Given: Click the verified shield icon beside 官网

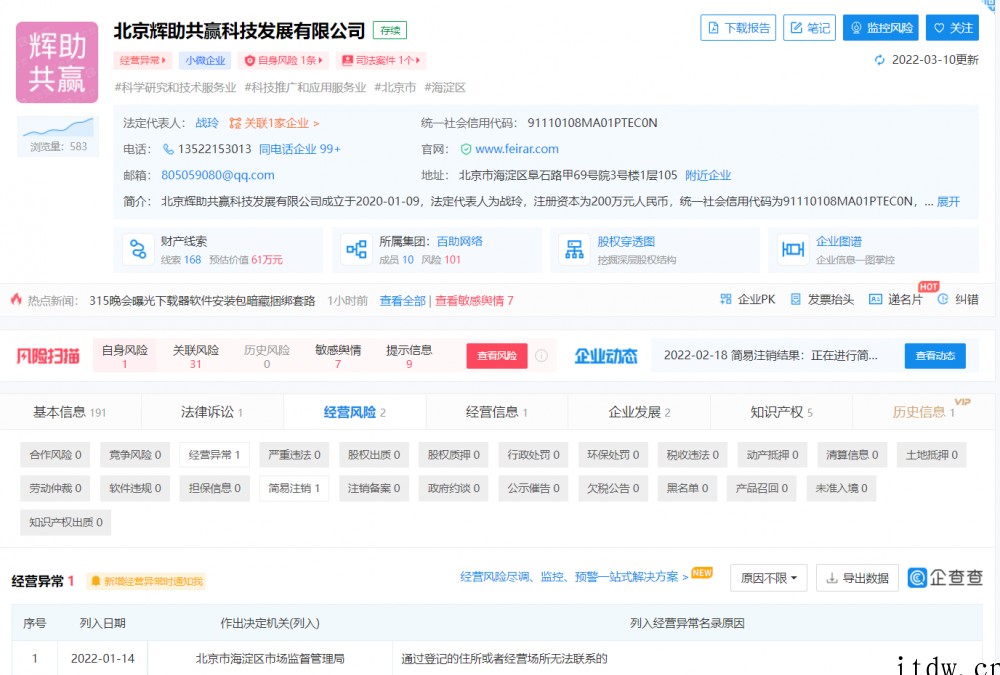Looking at the screenshot, I should tap(466, 149).
